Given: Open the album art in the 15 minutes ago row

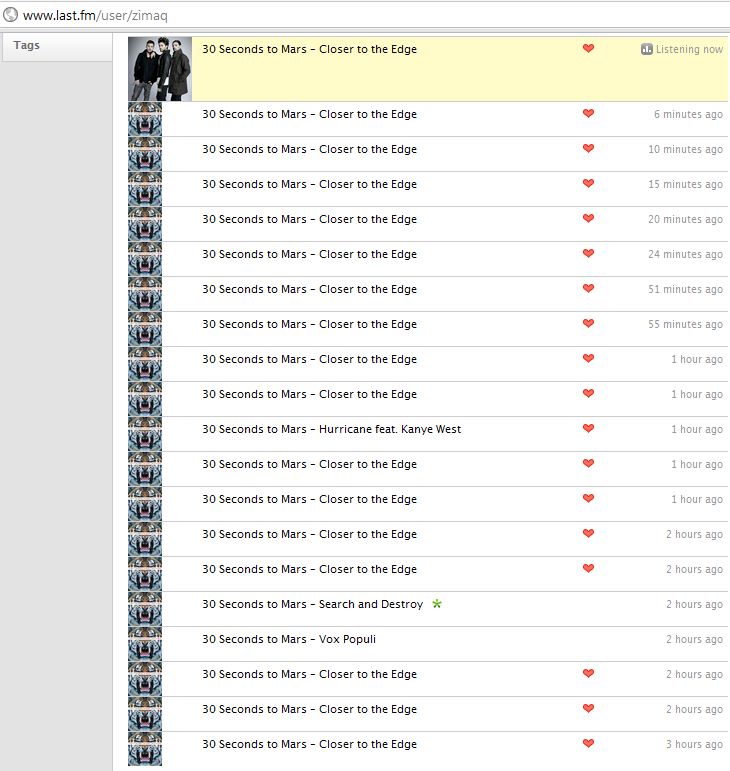Looking at the screenshot, I should [145, 189].
